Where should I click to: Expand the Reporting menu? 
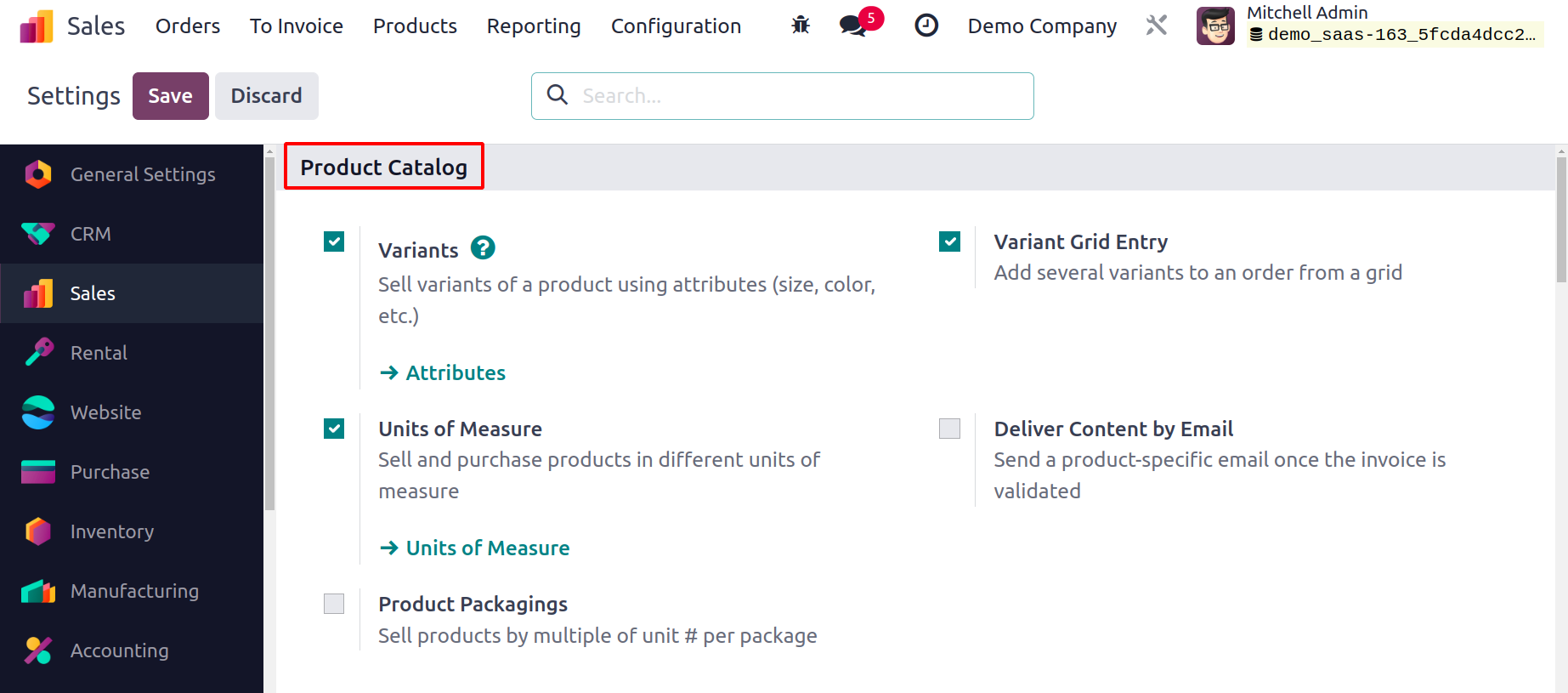coord(534,26)
